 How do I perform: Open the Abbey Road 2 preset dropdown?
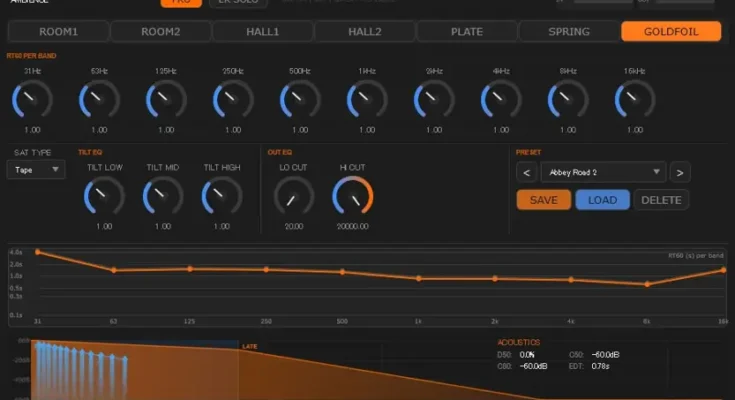603,172
